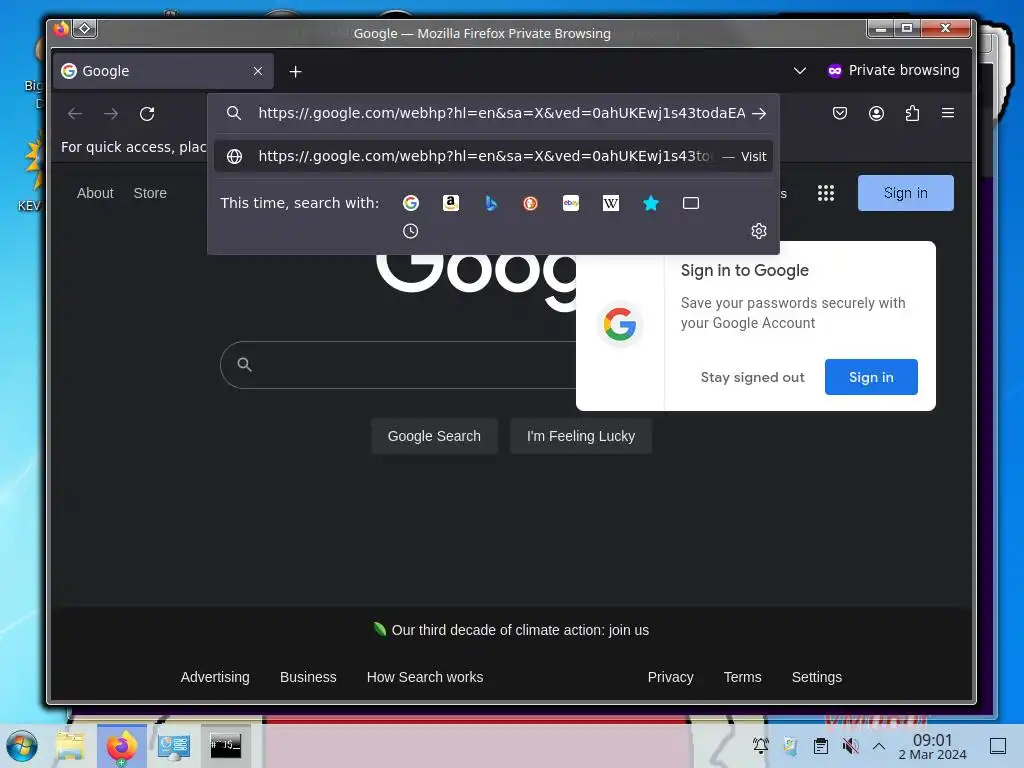Click into the address bar URL text
Viewport: 1024px width, 768px height.
tap(502, 114)
